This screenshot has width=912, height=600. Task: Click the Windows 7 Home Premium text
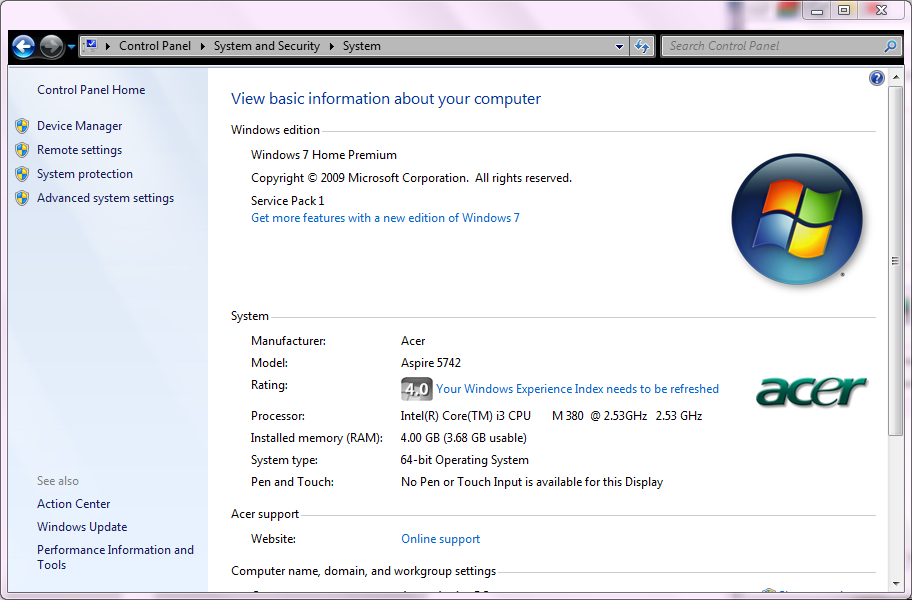coord(323,155)
